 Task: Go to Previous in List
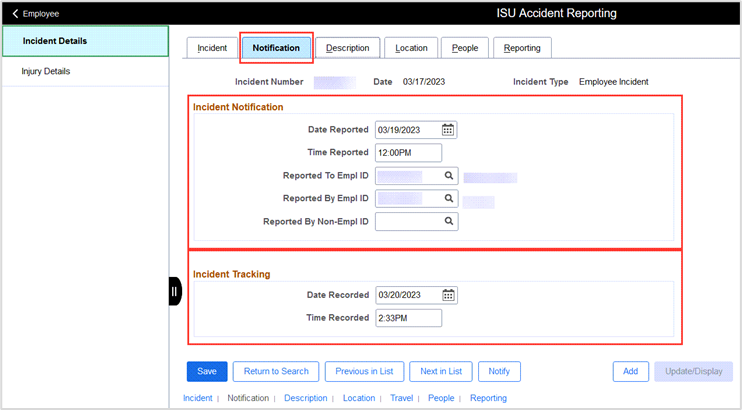pyautogui.click(x=364, y=372)
